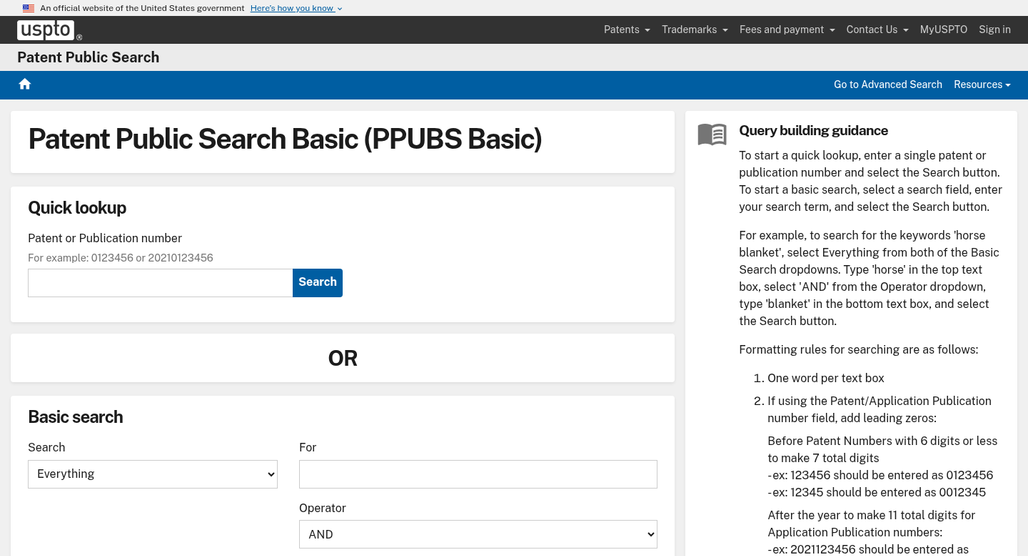Viewport: 1028px width, 556px height.
Task: Click the Patent Public Search title
Action: pos(88,57)
